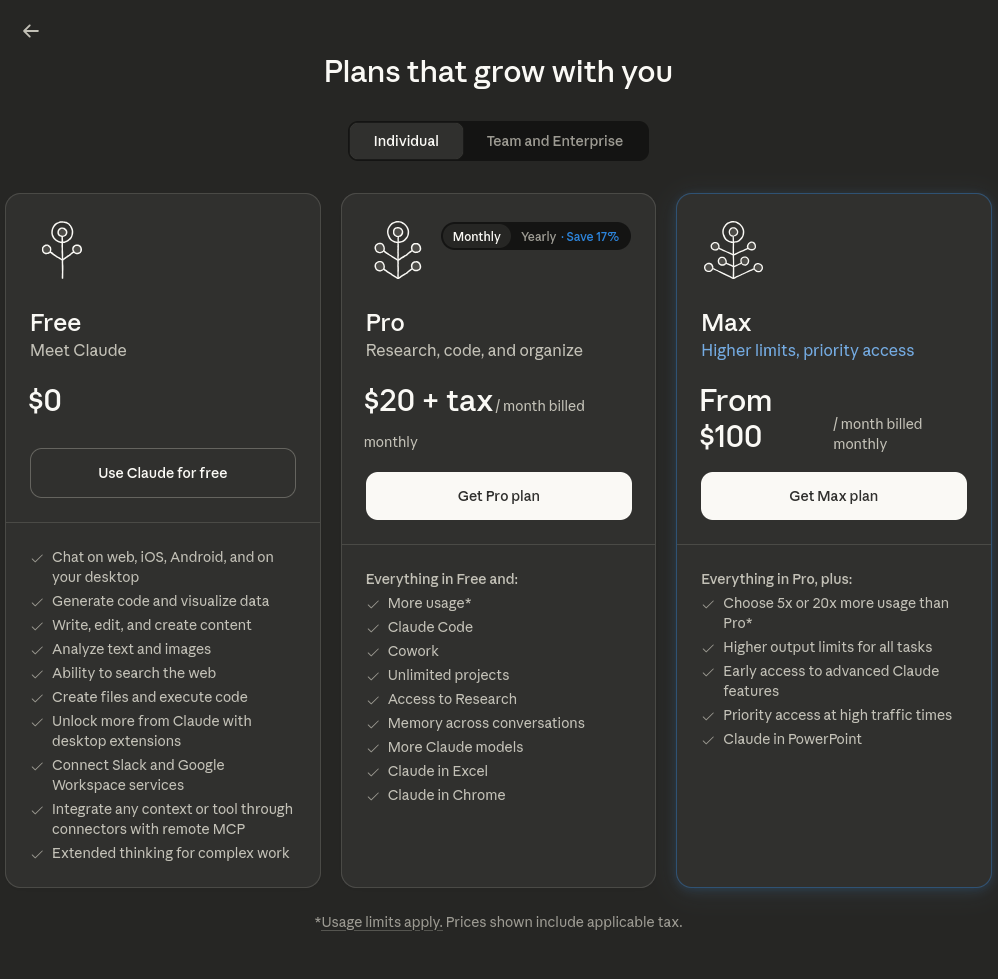Image resolution: width=998 pixels, height=979 pixels.
Task: Click the back arrow icon
Action: click(31, 31)
